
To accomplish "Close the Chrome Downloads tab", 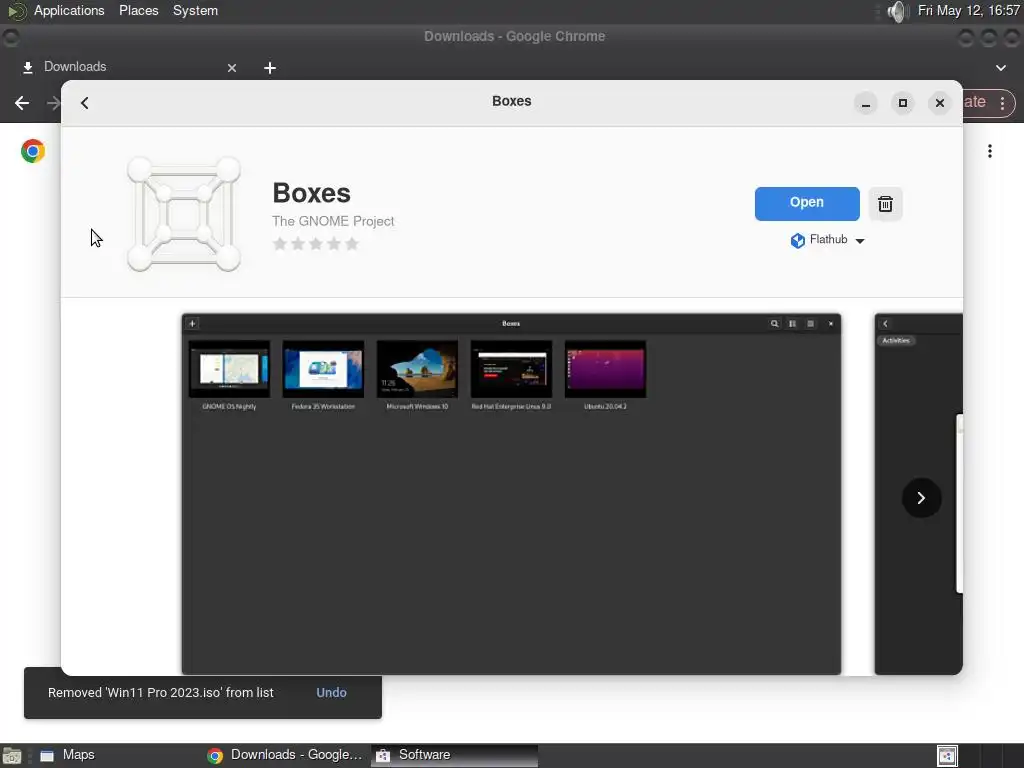I will (x=232, y=68).
